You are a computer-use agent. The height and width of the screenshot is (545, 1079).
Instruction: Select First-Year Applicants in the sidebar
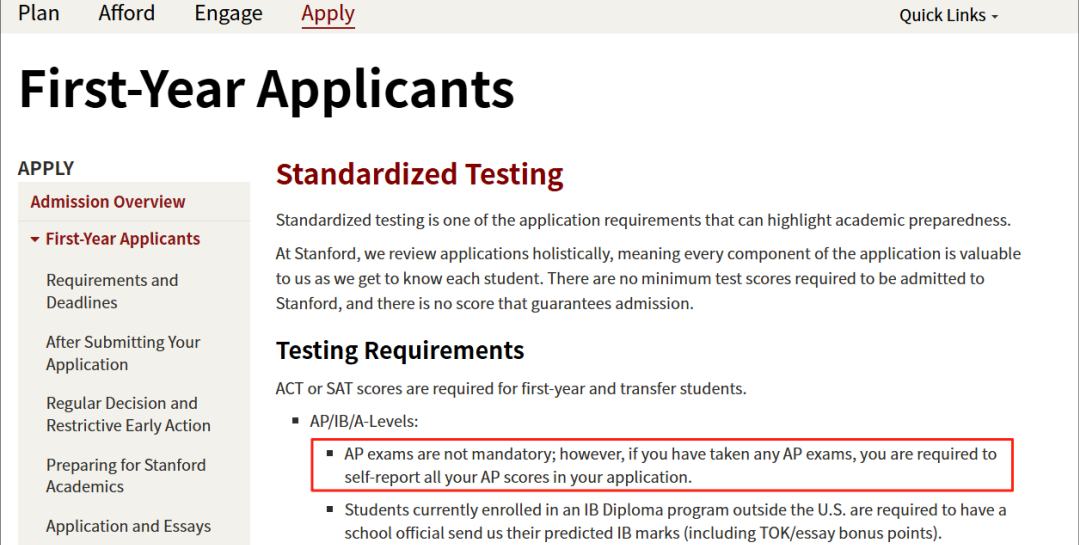pos(123,239)
